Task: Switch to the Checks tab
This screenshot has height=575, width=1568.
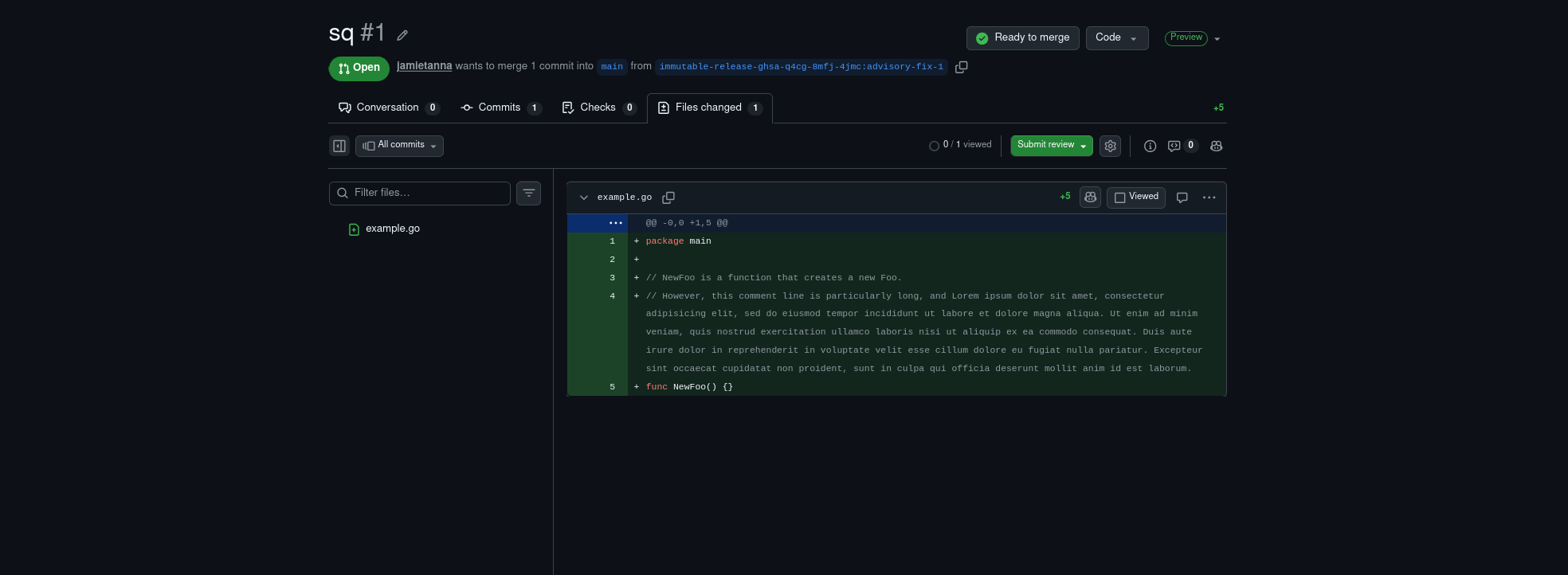Action: [x=598, y=108]
